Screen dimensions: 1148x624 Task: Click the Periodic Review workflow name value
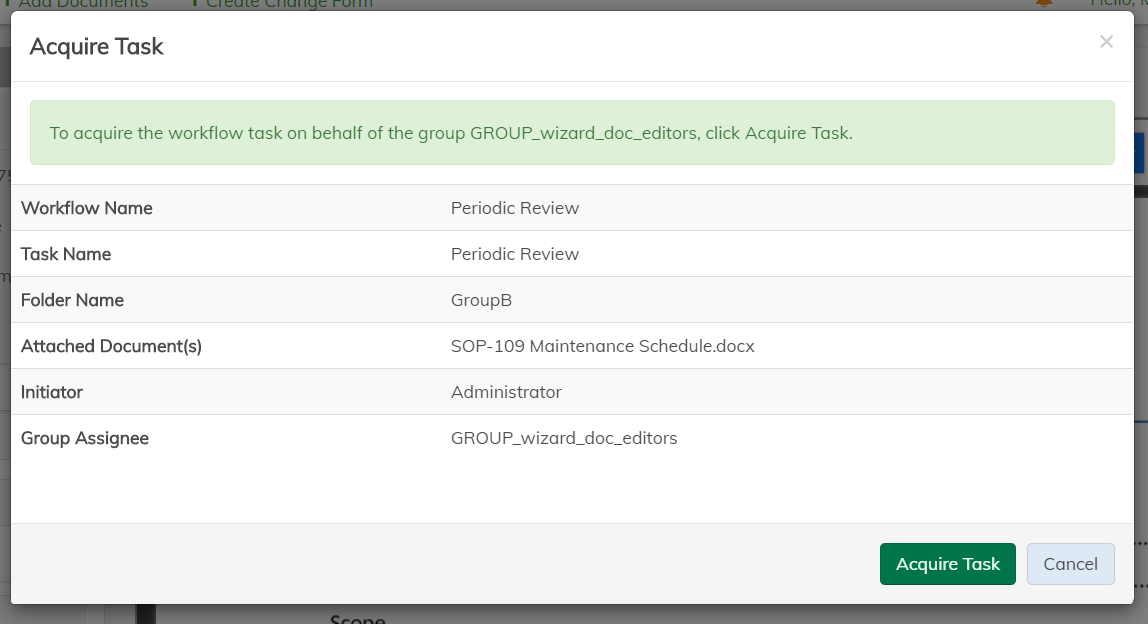(515, 208)
